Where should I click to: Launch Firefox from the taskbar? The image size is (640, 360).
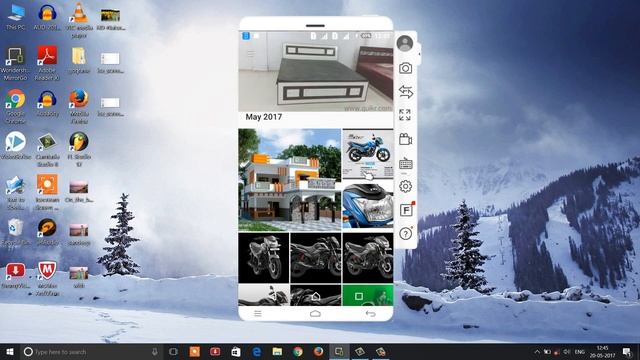[318, 351]
